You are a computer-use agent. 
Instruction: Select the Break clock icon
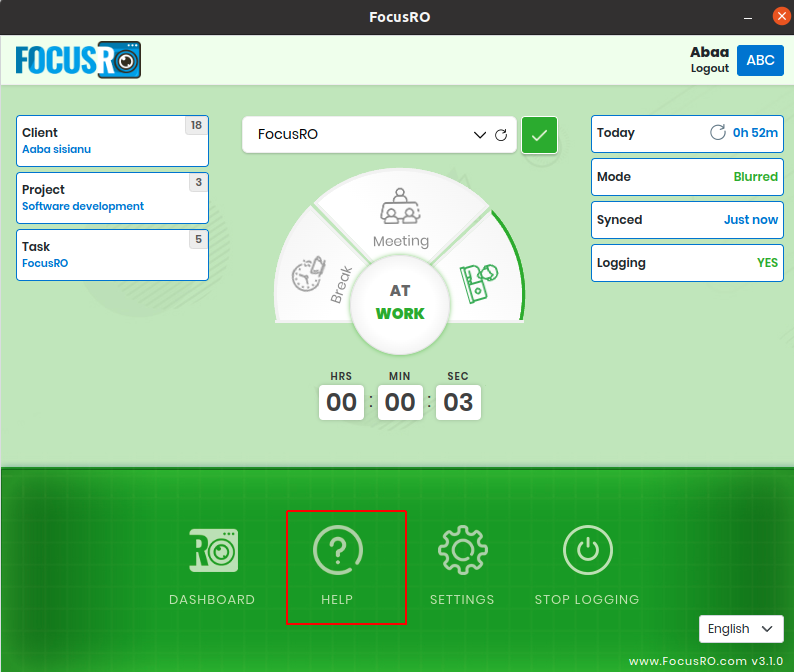pos(308,274)
